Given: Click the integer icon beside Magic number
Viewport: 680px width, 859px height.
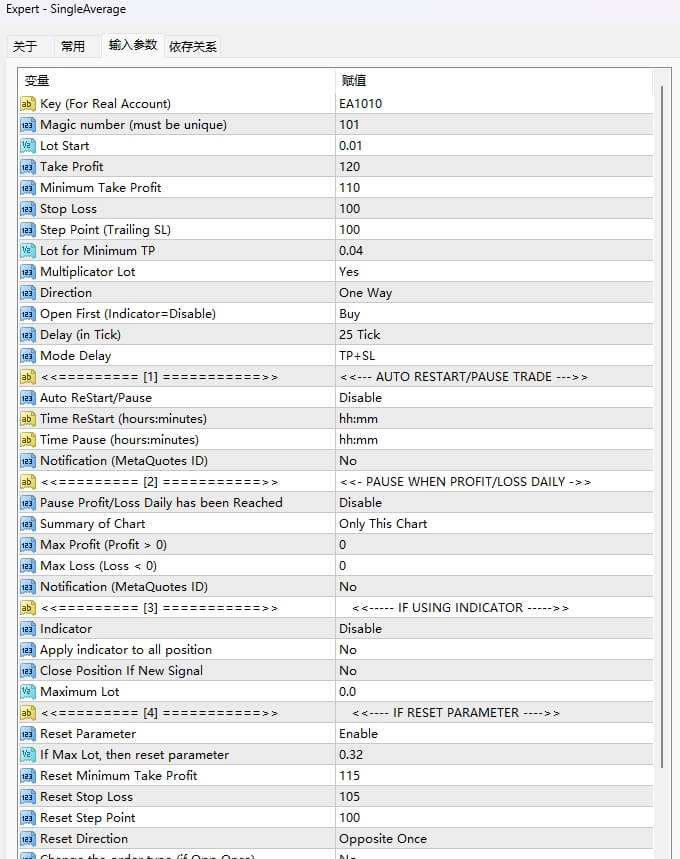Looking at the screenshot, I should click(x=27, y=125).
